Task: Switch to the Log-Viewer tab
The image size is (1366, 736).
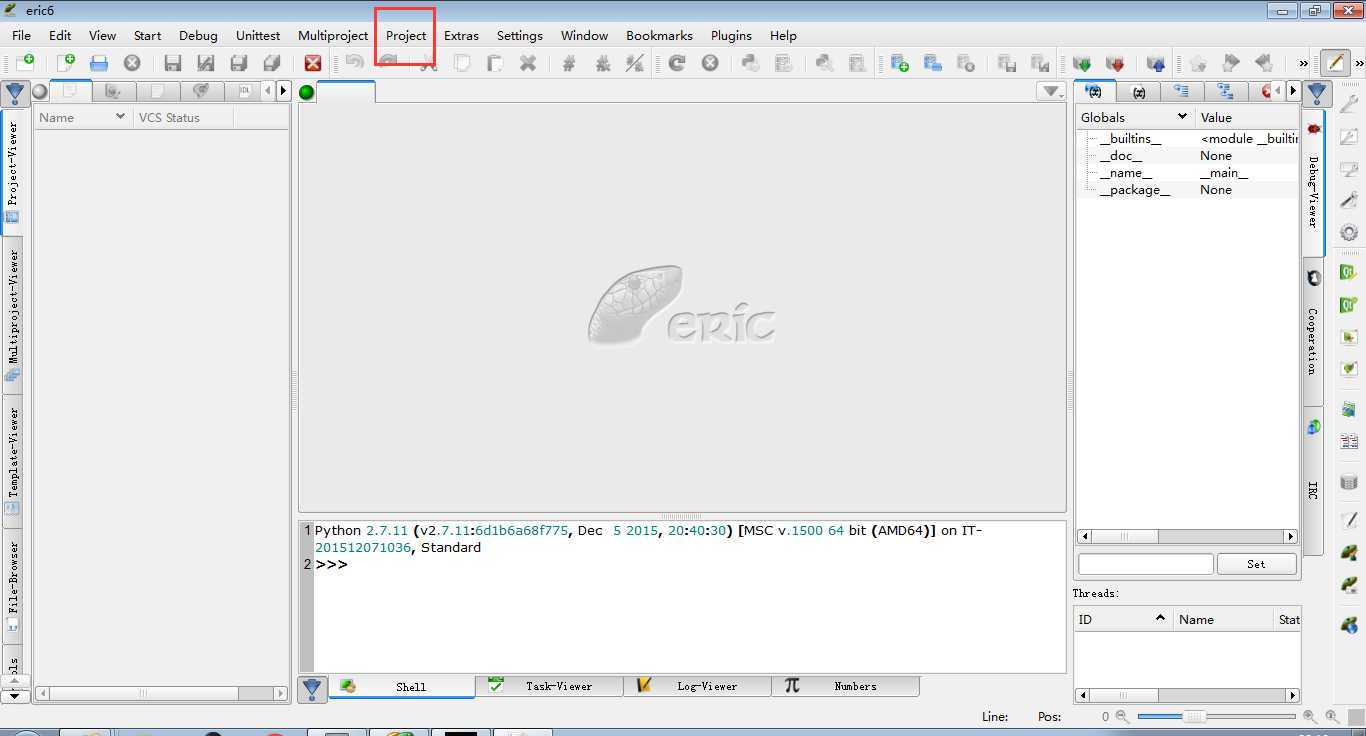Action: click(x=697, y=686)
